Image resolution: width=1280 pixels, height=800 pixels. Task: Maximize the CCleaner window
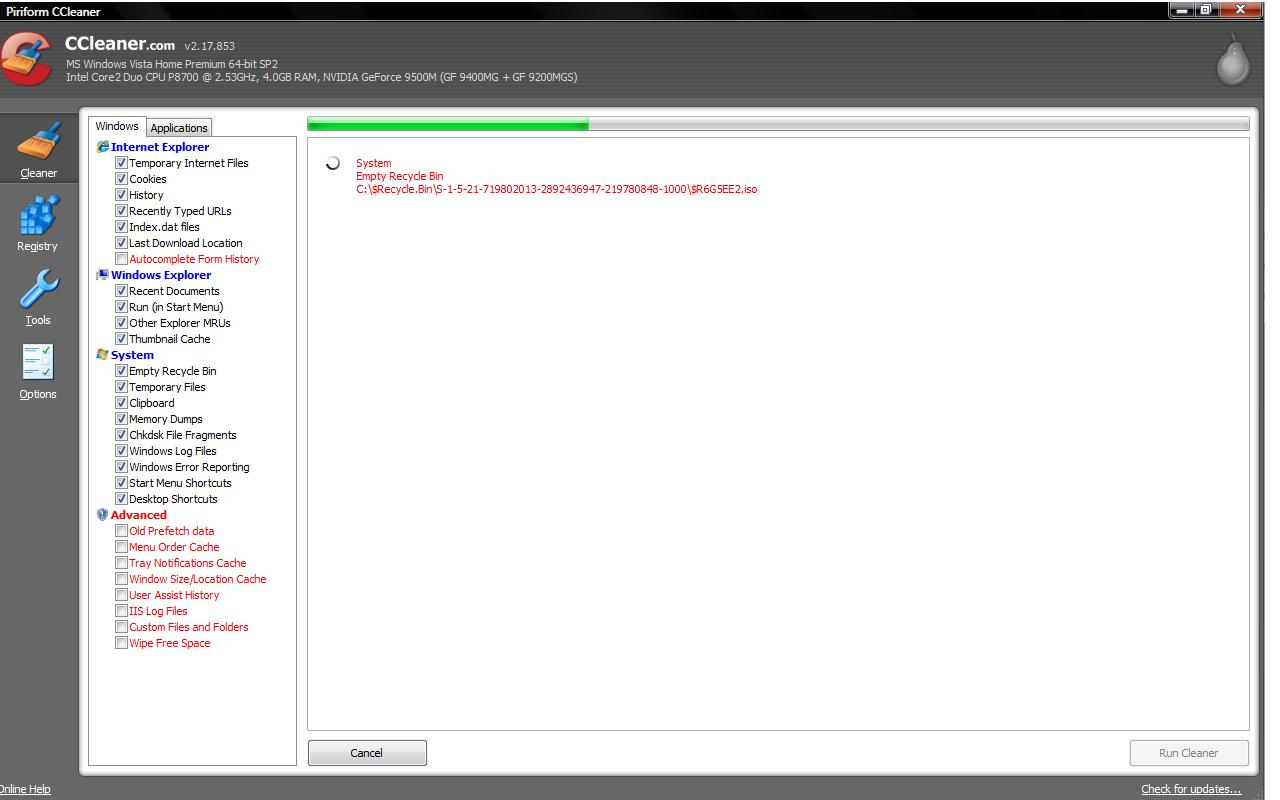tap(1208, 10)
